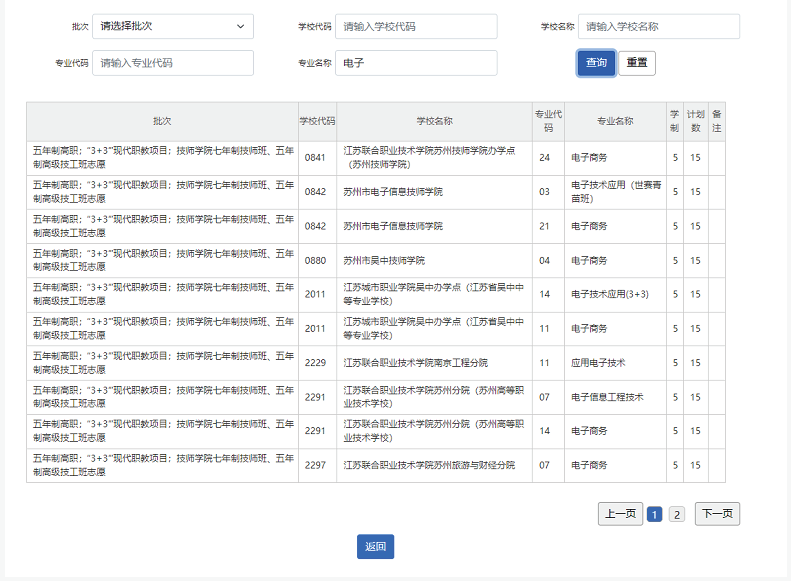Focus the 专业名称 field containing 电子

tap(416, 63)
